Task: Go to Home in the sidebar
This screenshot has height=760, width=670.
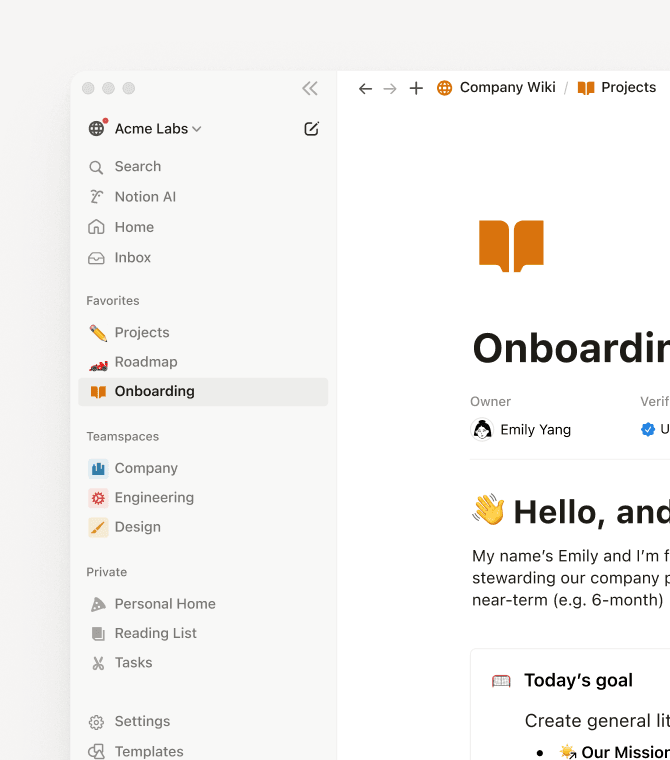Action: coord(134,227)
